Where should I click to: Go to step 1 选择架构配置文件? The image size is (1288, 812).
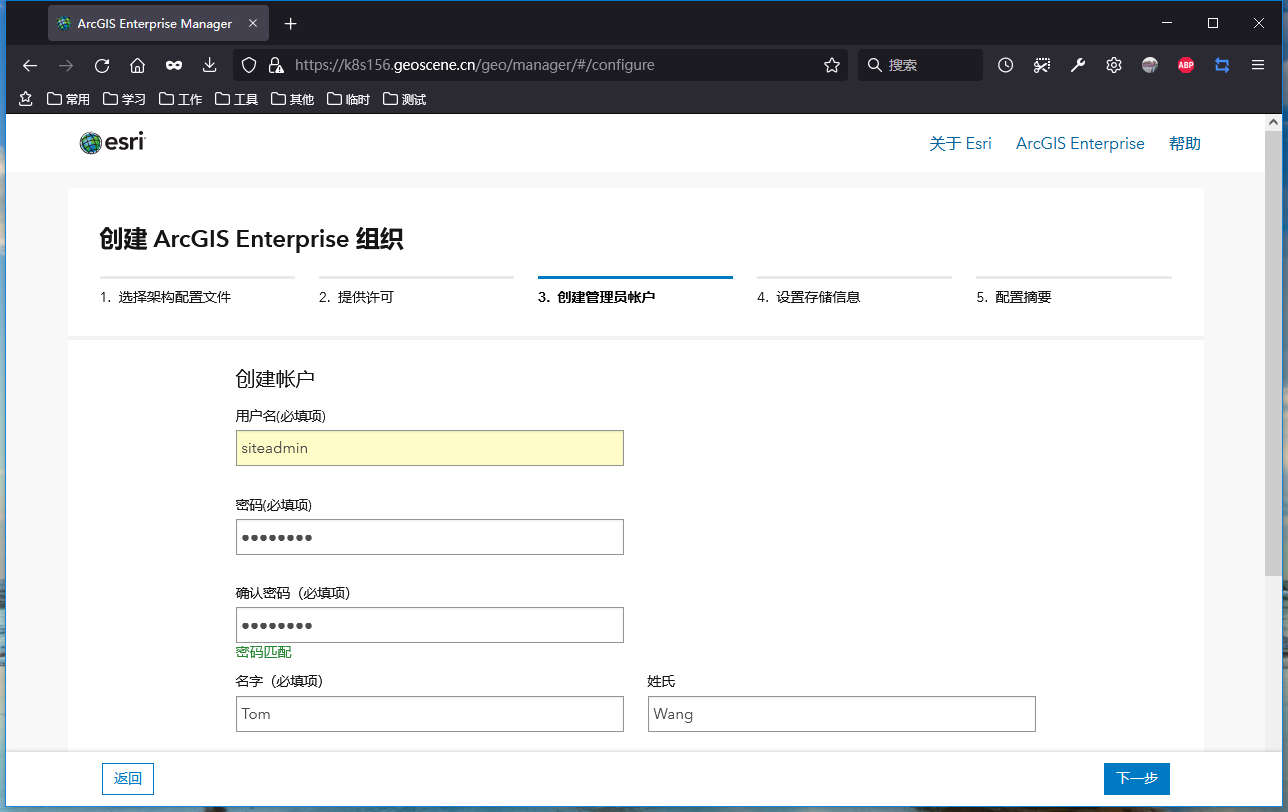[166, 297]
